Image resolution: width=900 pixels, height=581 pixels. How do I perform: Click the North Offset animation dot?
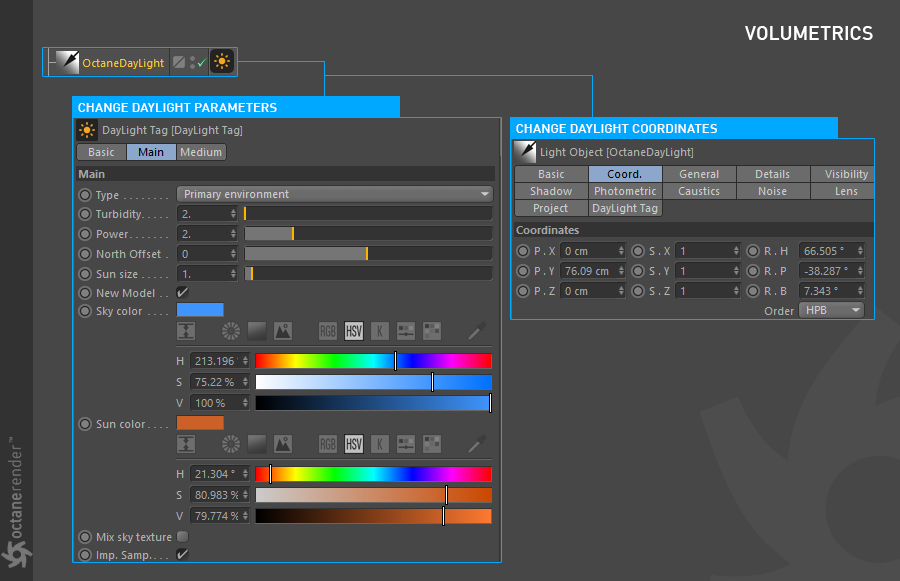(x=85, y=254)
